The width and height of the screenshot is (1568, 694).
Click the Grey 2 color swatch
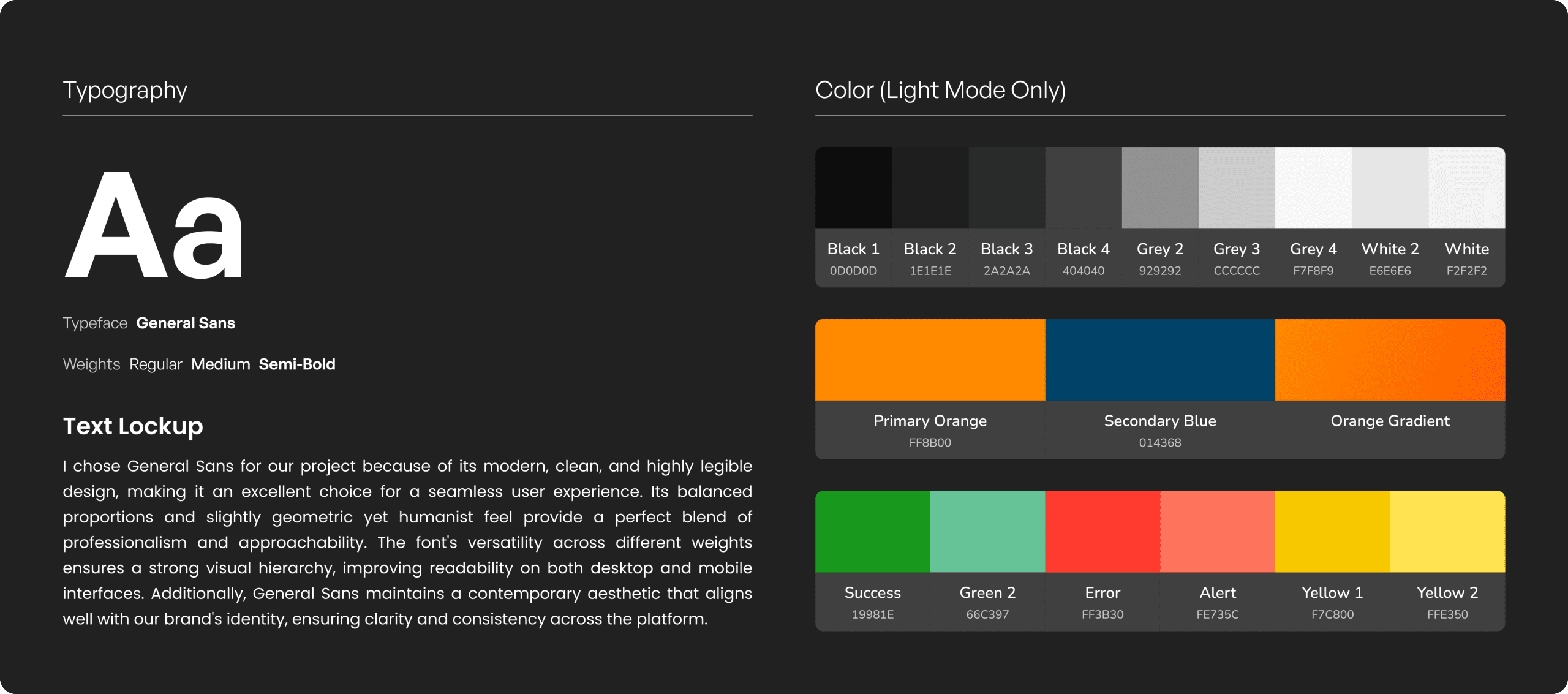coord(1160,188)
